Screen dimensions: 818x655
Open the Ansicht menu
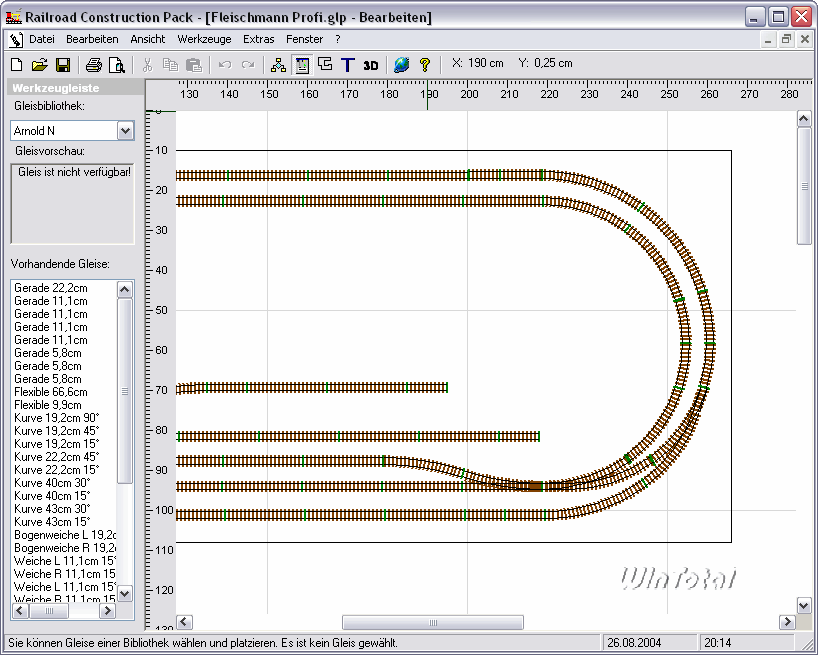(x=148, y=39)
